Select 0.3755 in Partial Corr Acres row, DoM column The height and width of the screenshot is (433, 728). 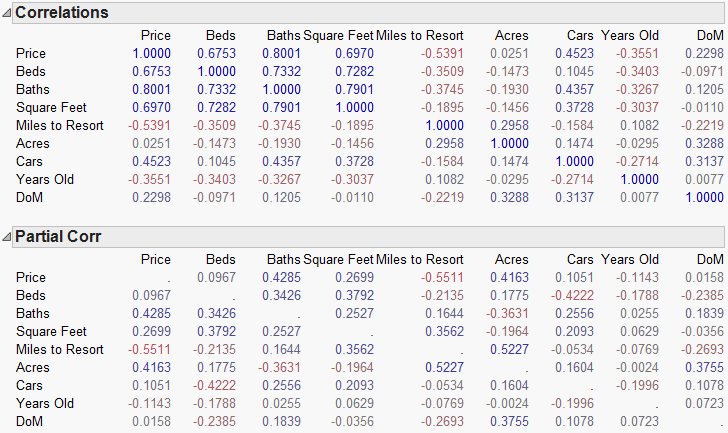click(704, 368)
